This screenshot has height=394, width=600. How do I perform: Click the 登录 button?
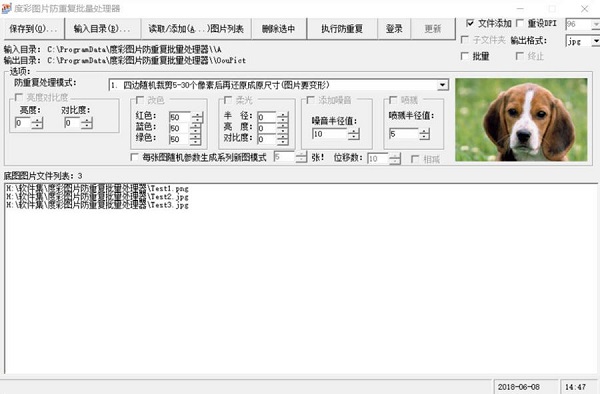(x=394, y=29)
